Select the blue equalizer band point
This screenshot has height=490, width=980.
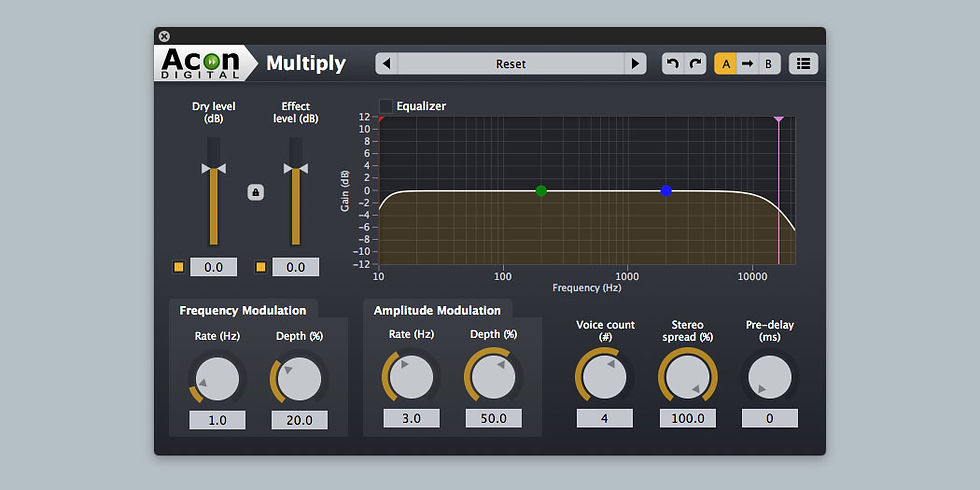coord(666,191)
